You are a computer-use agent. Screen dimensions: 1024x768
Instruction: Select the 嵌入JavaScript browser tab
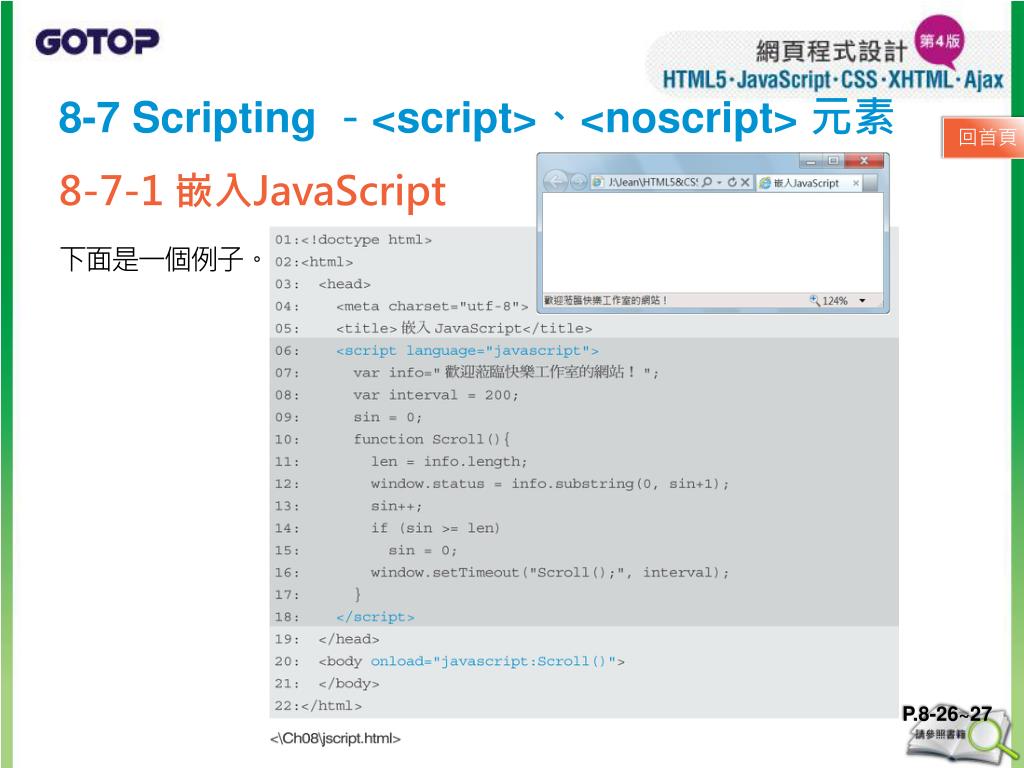808,183
